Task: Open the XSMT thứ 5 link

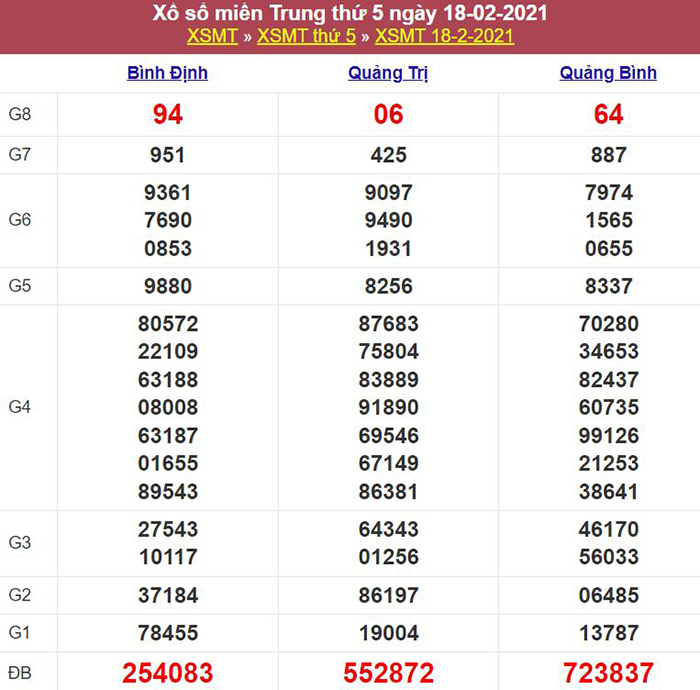Action: point(306,36)
